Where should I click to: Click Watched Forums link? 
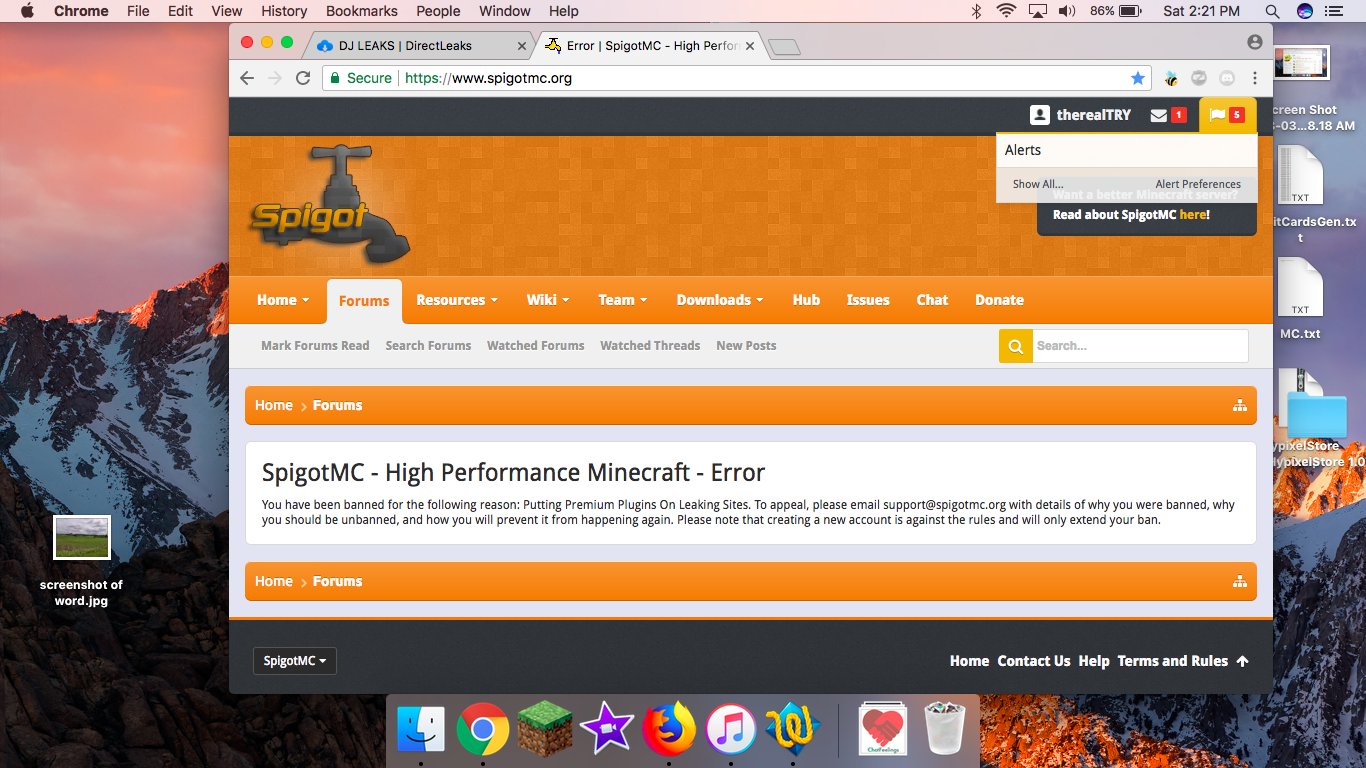(535, 346)
